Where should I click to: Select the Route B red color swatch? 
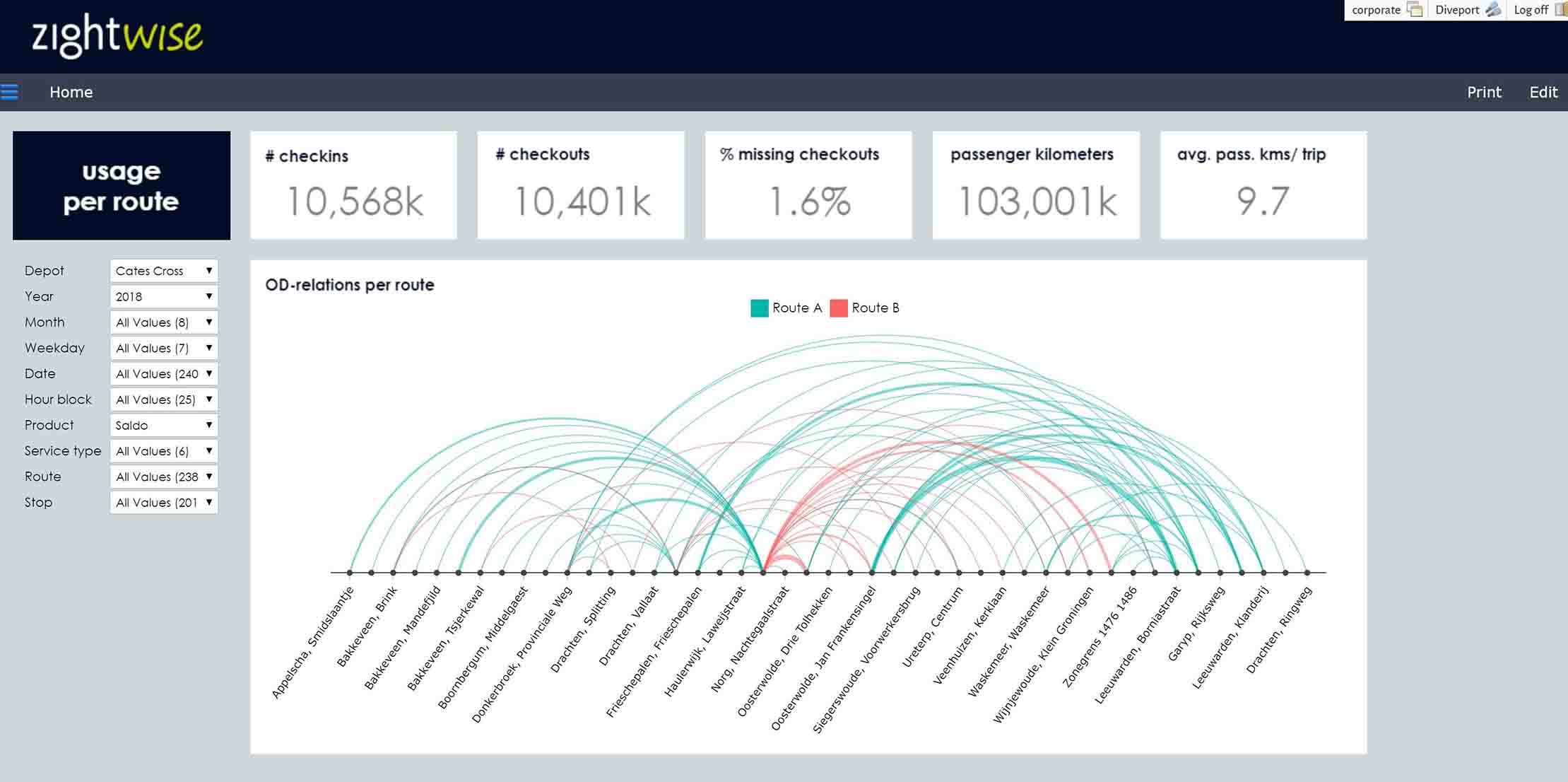[839, 308]
